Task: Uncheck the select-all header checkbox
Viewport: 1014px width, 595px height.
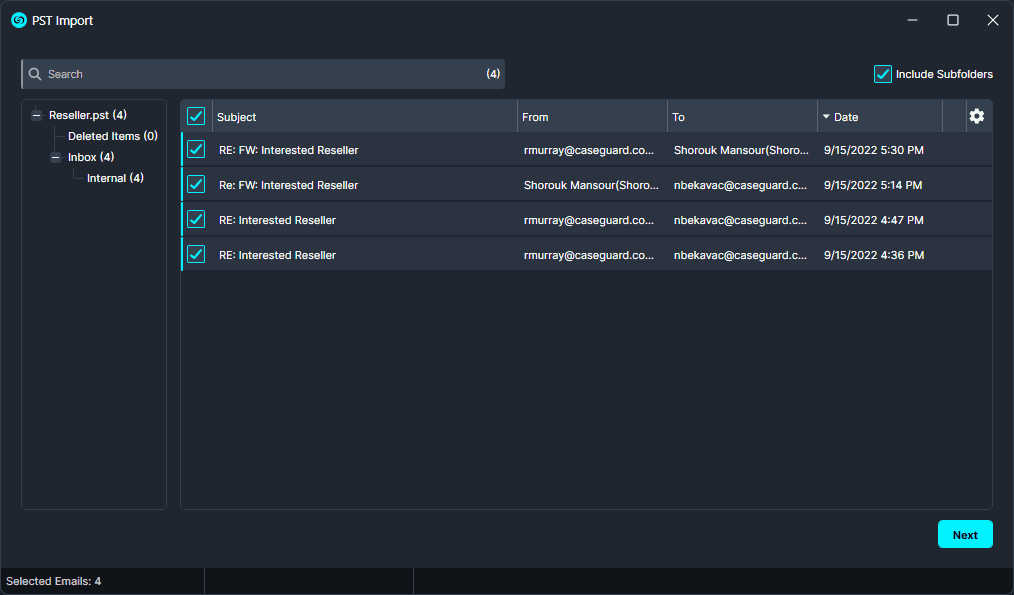Action: point(196,116)
